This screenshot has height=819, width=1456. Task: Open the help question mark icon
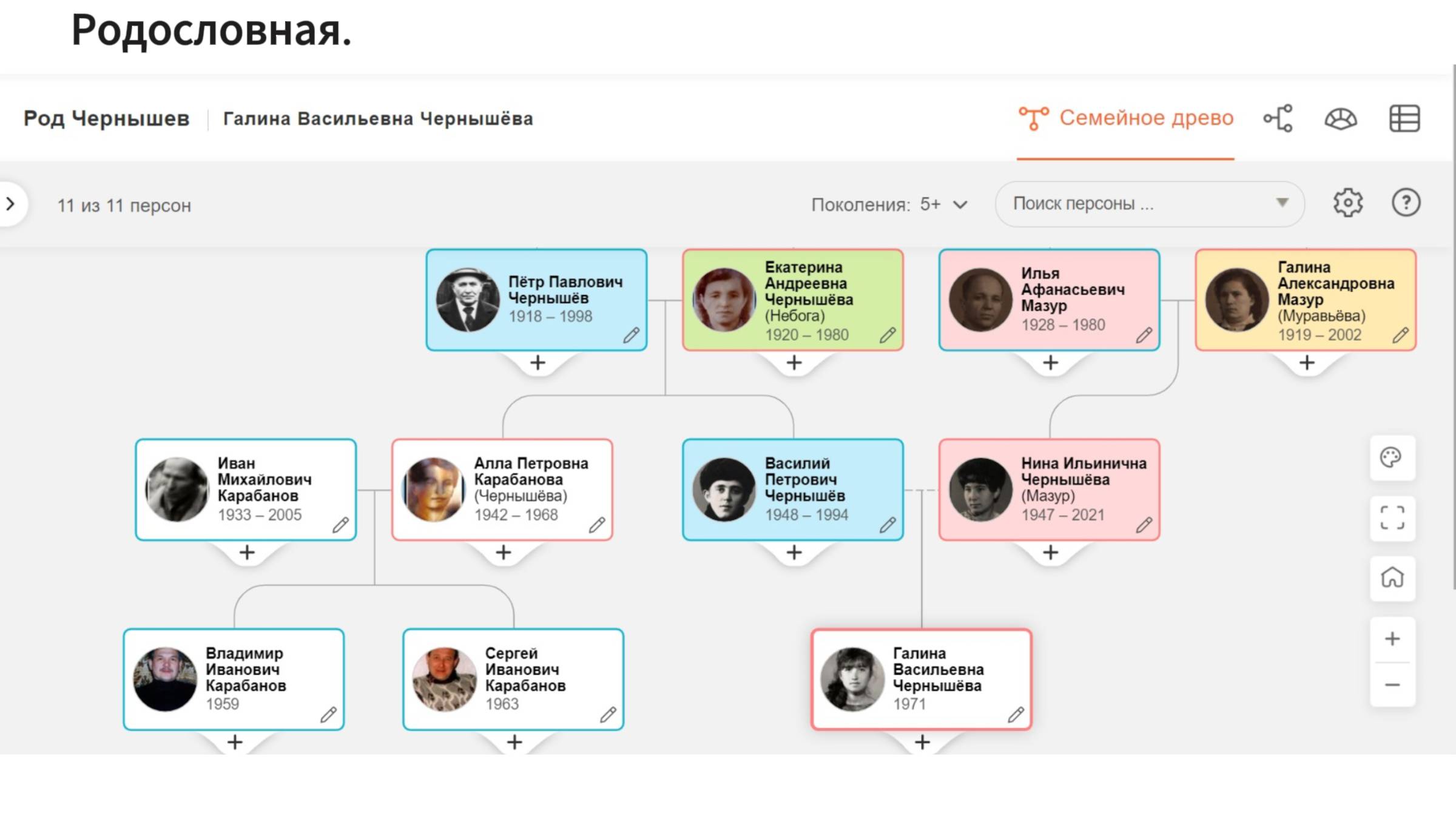1406,203
